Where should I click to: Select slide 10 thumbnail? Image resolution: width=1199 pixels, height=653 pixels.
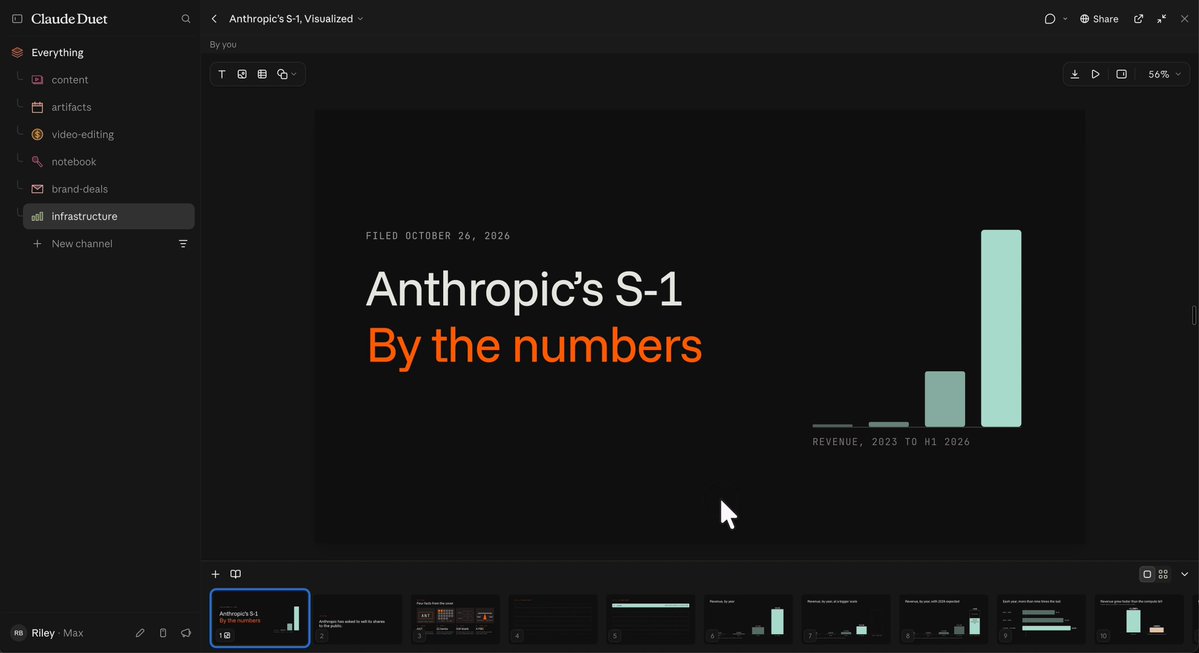click(1139, 619)
